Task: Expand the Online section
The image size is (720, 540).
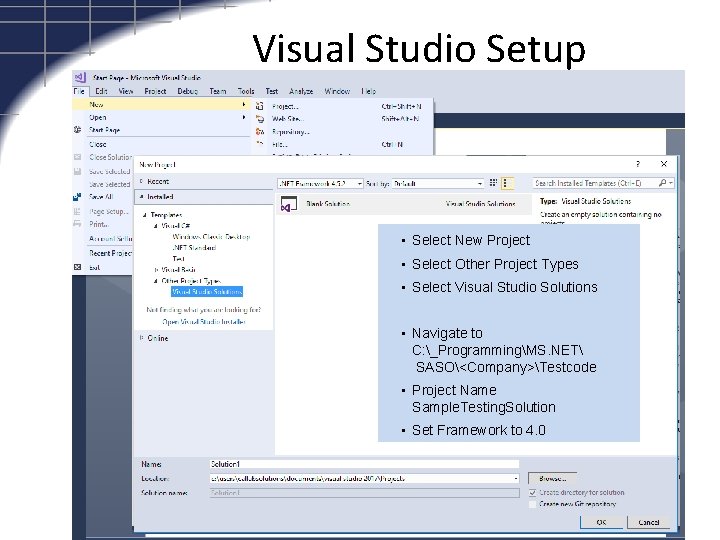Action: [x=141, y=338]
